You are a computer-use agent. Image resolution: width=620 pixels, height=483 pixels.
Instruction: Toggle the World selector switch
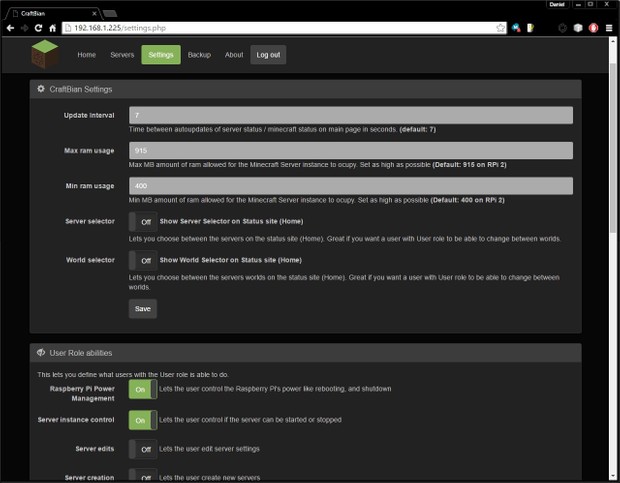(143, 260)
